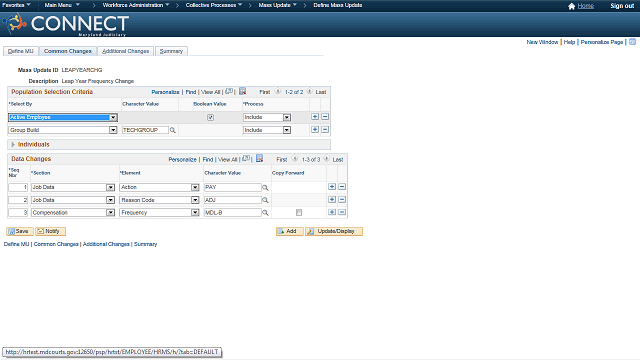Viewport: 640px width, 360px height.
Task: Delete the Reason Code data change row
Action: pyautogui.click(x=342, y=200)
